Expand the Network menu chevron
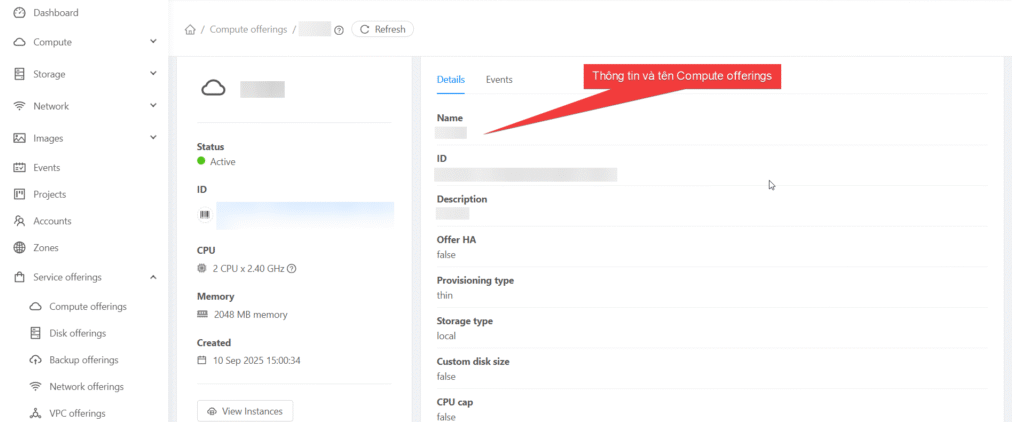1012x426 pixels. pyautogui.click(x=153, y=105)
